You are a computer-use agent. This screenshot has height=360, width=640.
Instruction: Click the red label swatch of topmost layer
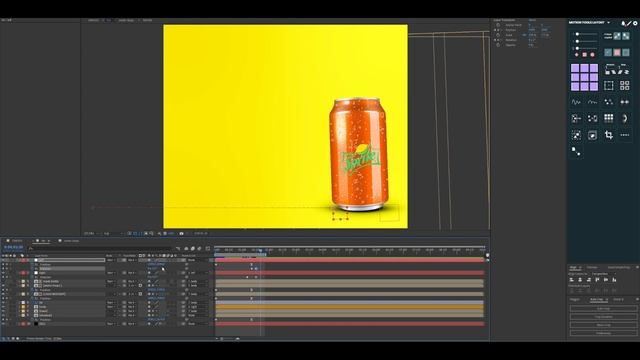(x=23, y=260)
